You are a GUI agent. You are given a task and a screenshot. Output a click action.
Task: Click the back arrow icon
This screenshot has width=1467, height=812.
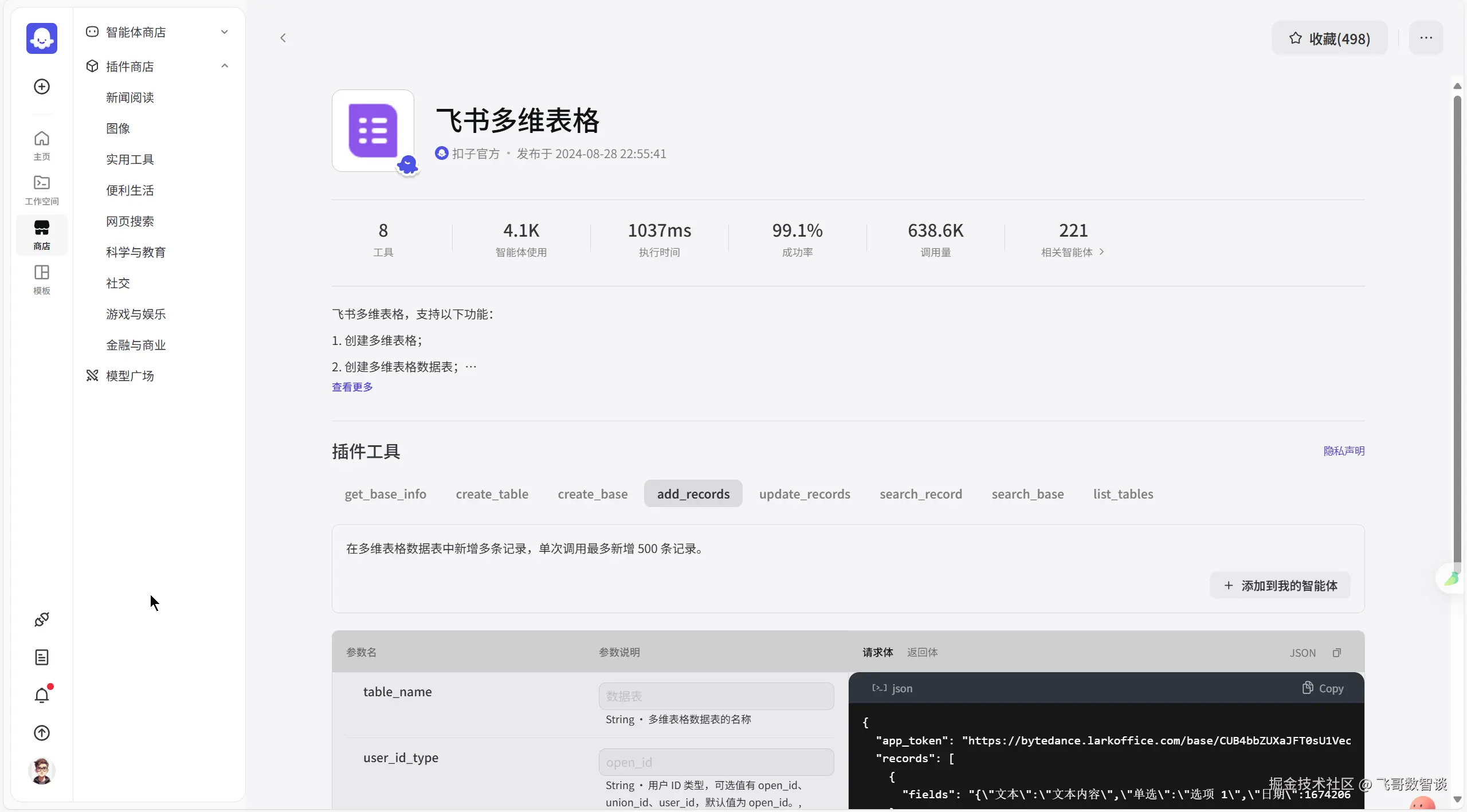coord(283,38)
